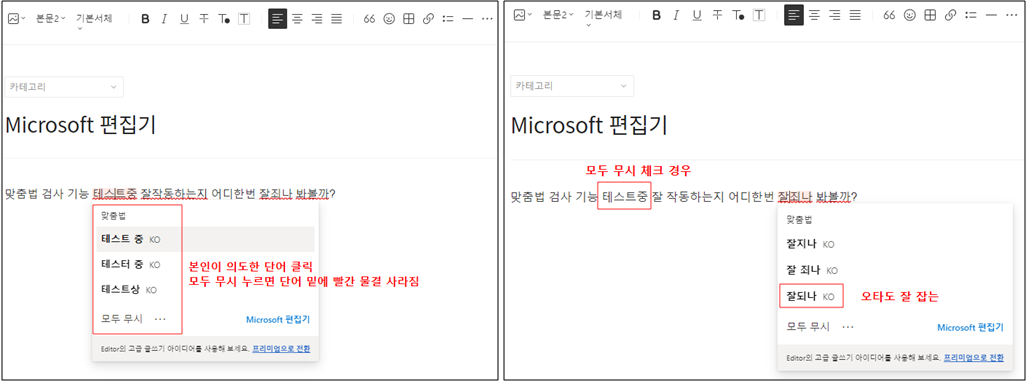The image size is (1026, 381).
Task: Open the 본문2 paragraph style dropdown, left editor
Action: (51, 19)
